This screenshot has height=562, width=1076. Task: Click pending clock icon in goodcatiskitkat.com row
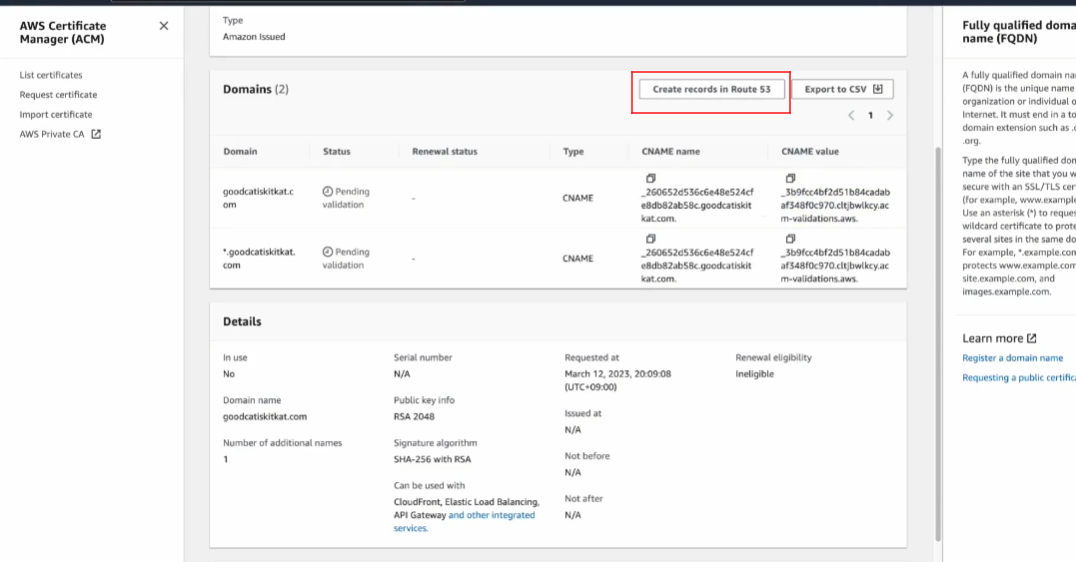(328, 191)
